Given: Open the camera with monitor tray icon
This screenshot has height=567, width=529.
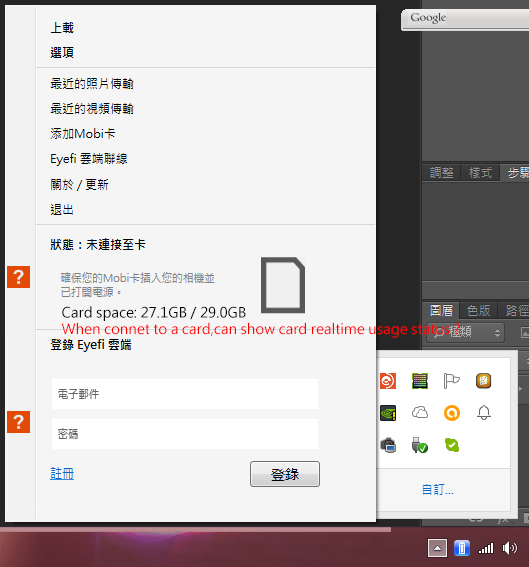Looking at the screenshot, I should 388,445.
